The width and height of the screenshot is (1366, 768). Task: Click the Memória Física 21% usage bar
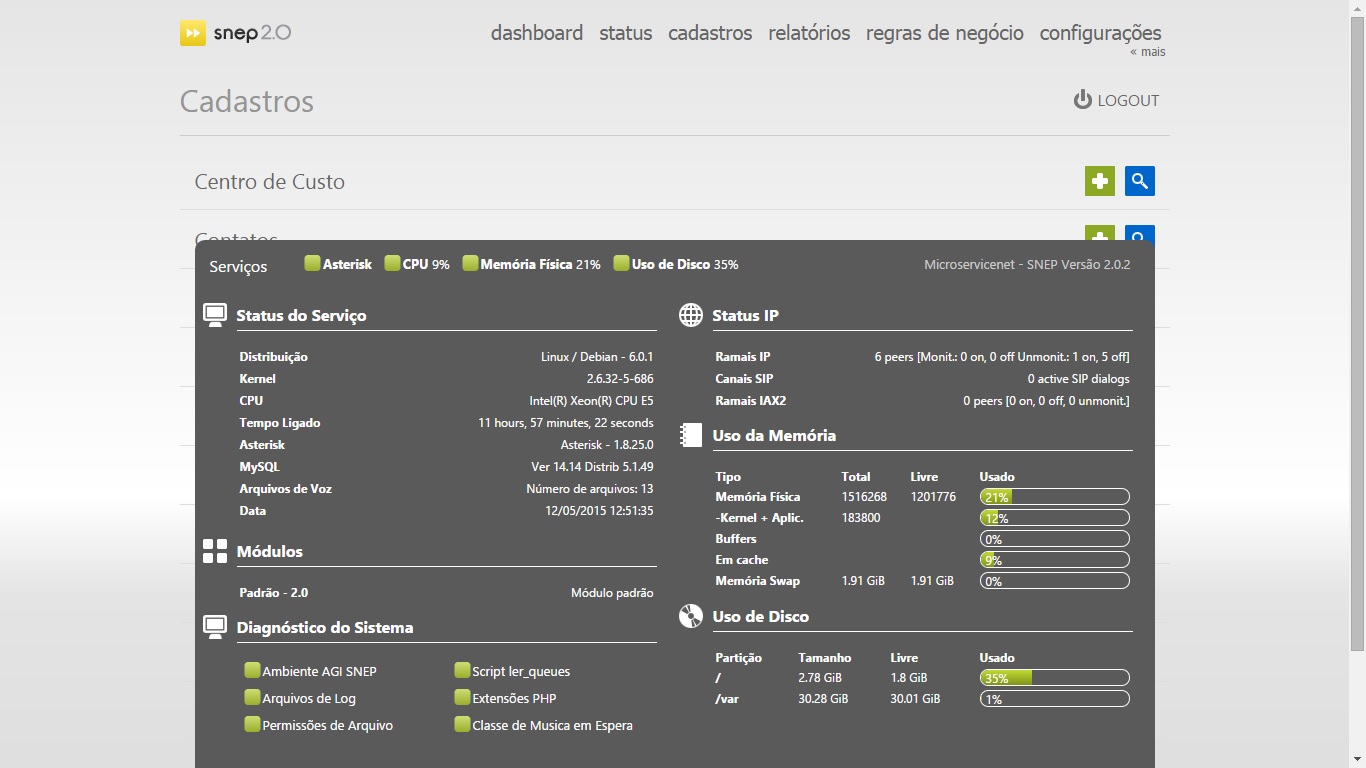[1054, 497]
